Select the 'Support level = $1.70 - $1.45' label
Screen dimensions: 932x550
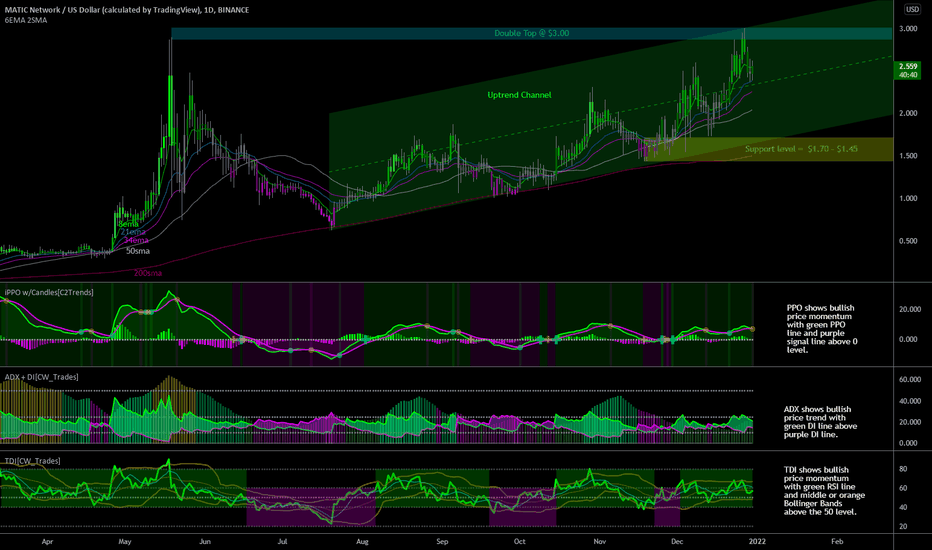click(x=801, y=149)
